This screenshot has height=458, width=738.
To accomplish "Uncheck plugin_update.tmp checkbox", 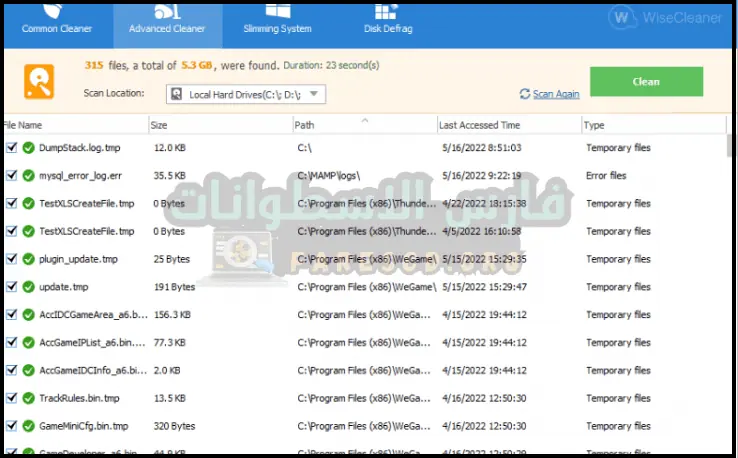I will [11, 259].
